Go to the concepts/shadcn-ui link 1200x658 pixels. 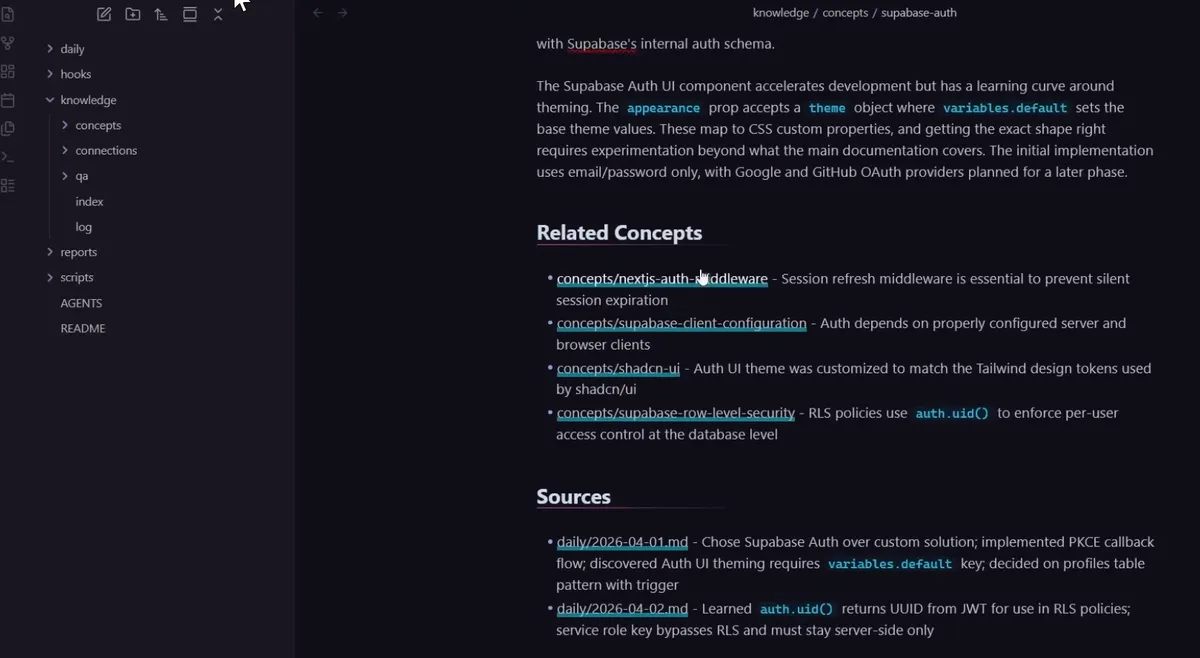coord(618,368)
